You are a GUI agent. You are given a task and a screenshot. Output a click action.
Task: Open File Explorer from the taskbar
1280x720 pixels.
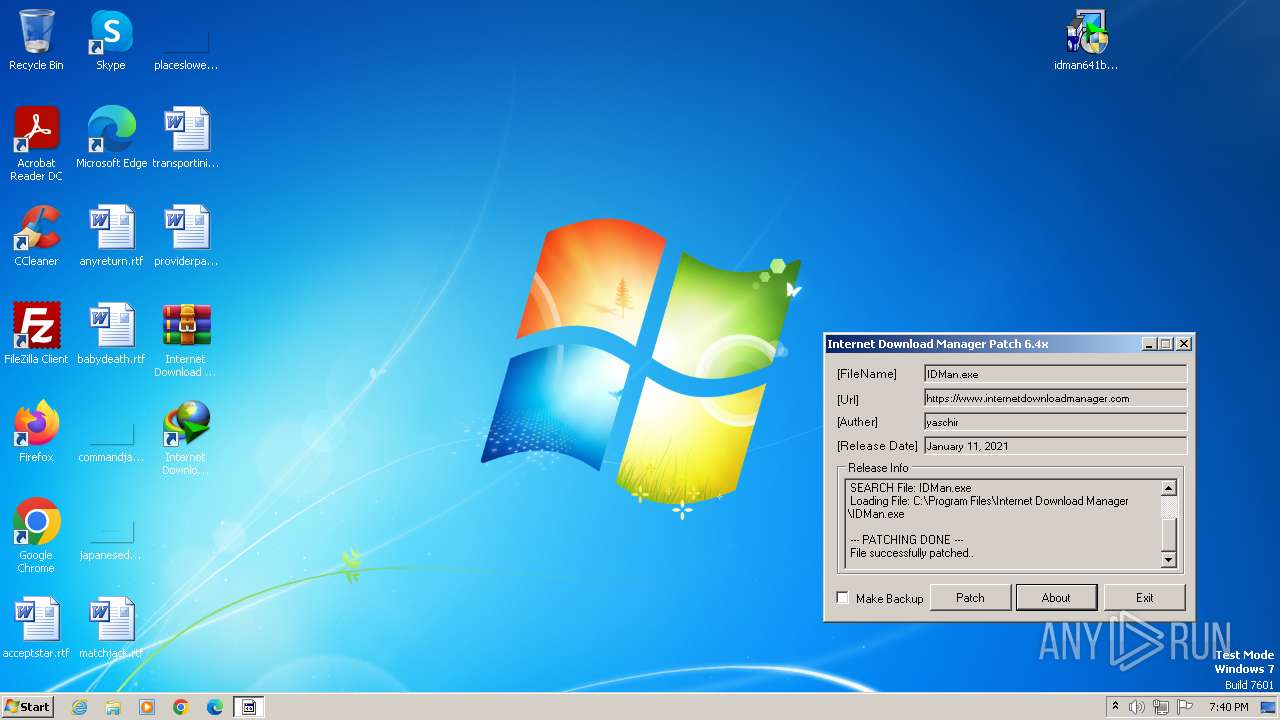113,707
